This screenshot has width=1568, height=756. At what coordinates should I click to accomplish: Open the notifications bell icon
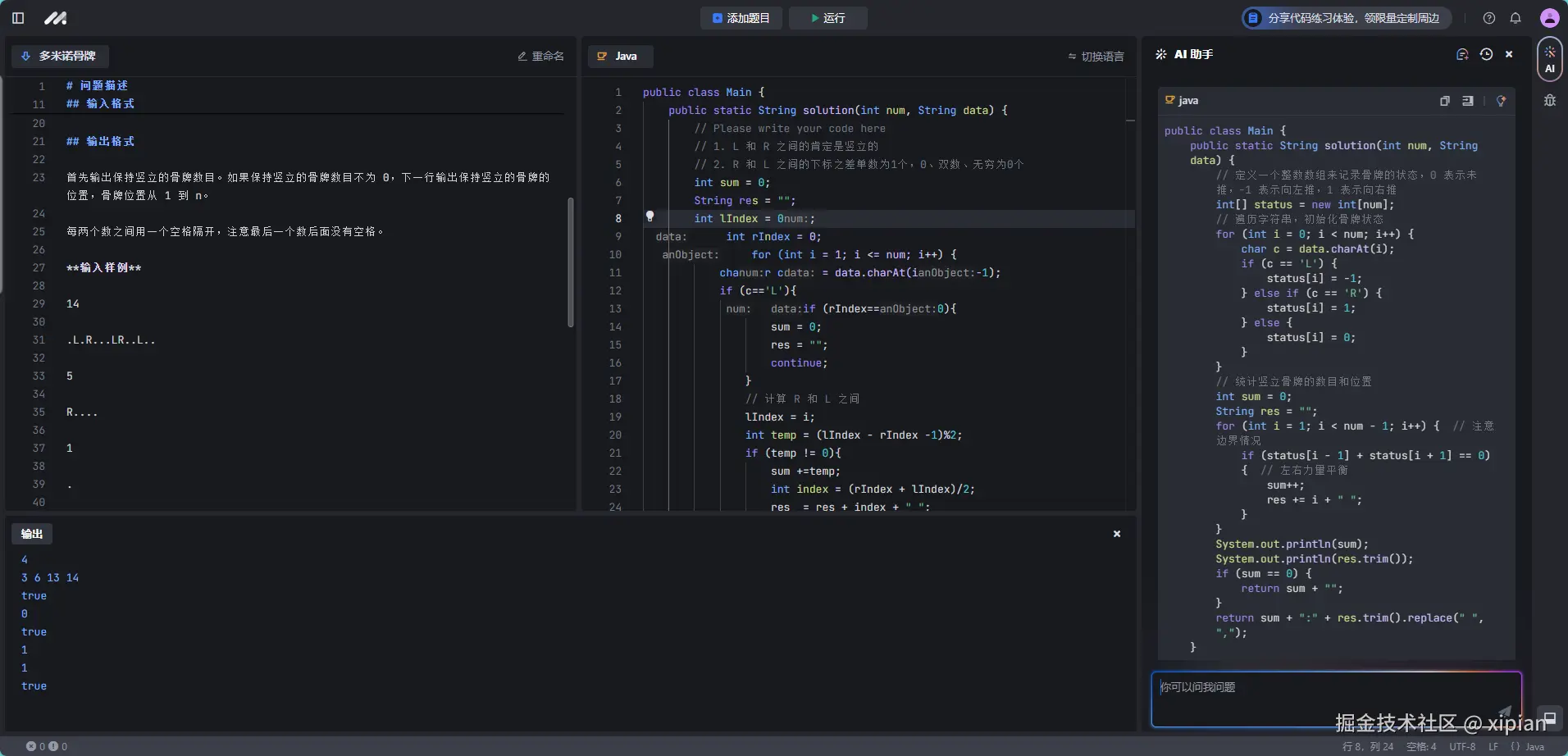pyautogui.click(x=1516, y=18)
